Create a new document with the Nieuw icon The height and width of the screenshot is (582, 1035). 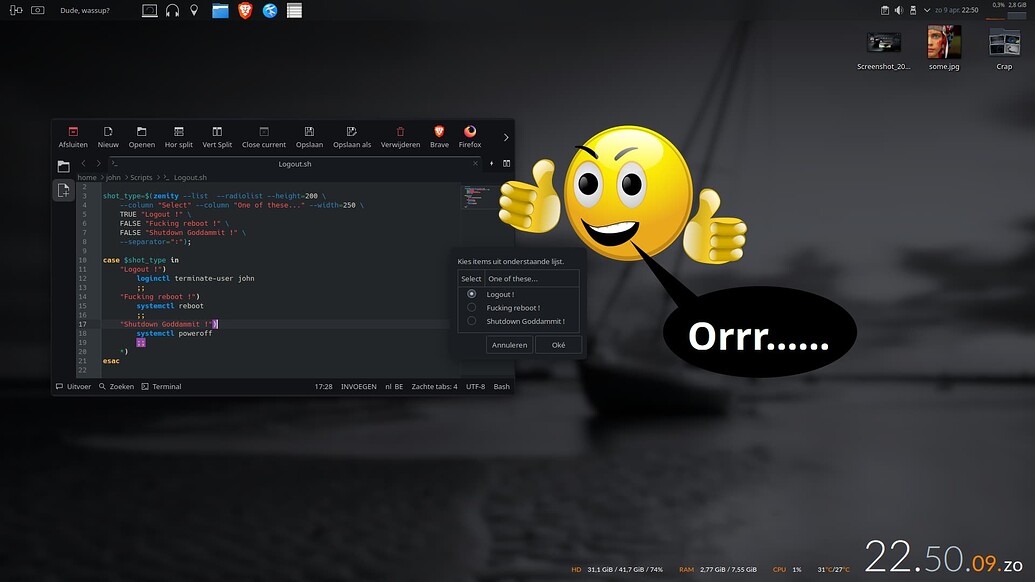(x=107, y=135)
